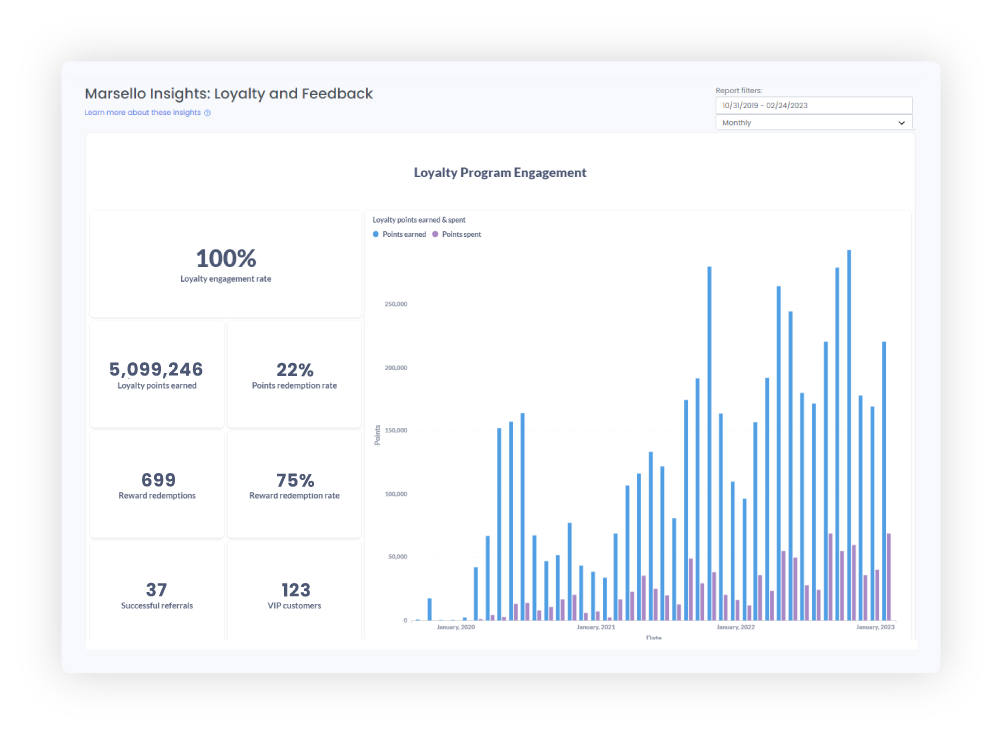Click the 'Marsello Insights: Loyalty and Feedback' title

[x=229, y=94]
